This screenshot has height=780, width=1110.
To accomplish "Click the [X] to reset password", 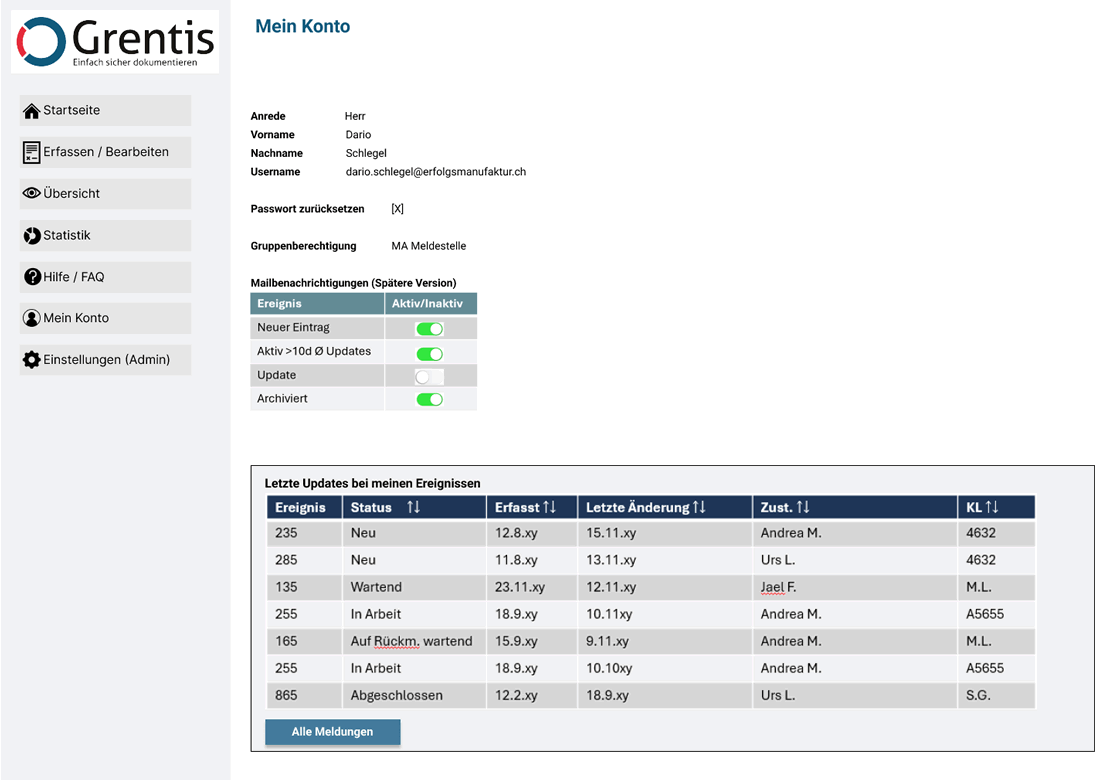I will coord(397,209).
